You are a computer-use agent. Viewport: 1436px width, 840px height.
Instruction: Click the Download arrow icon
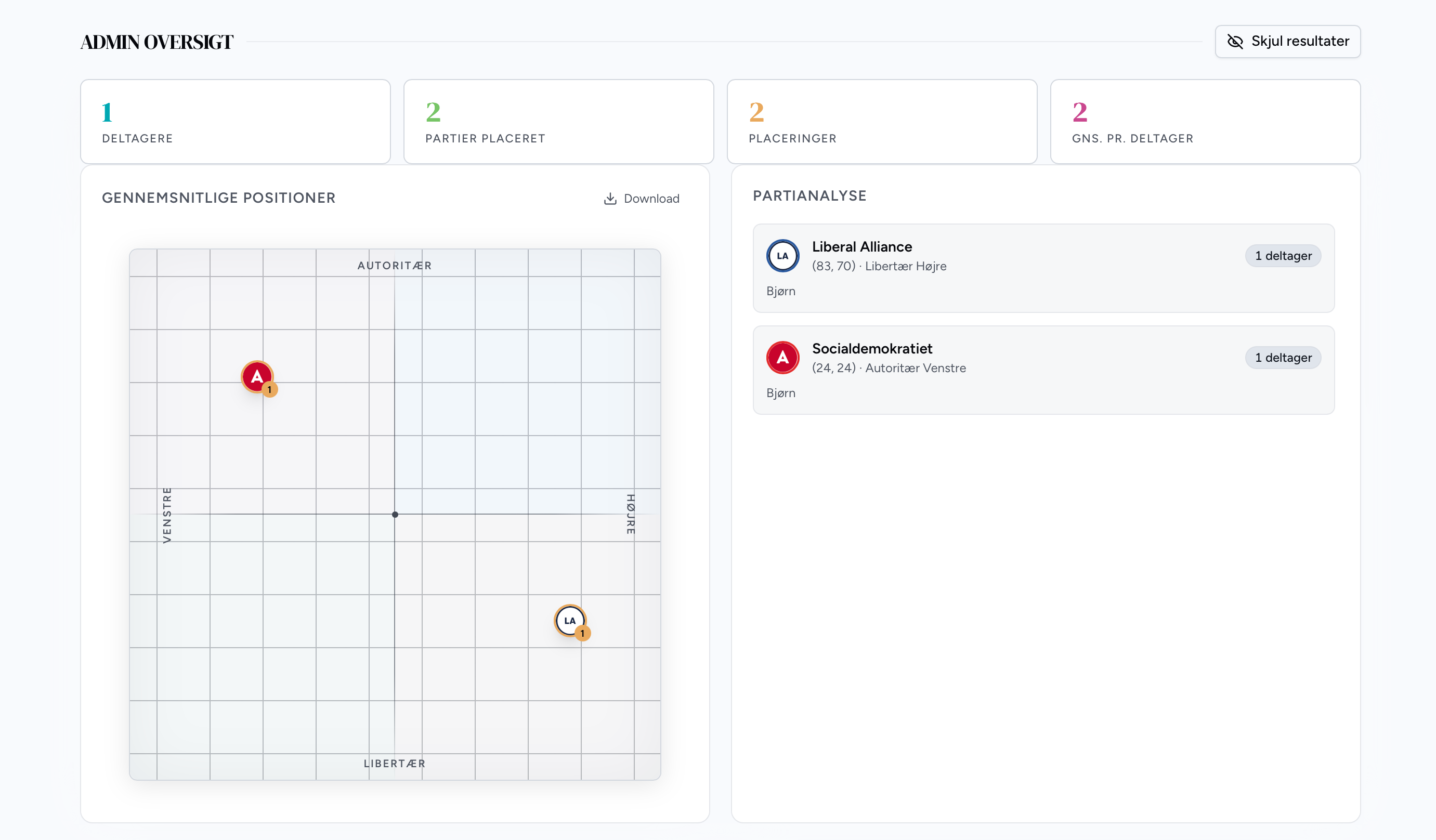click(610, 199)
